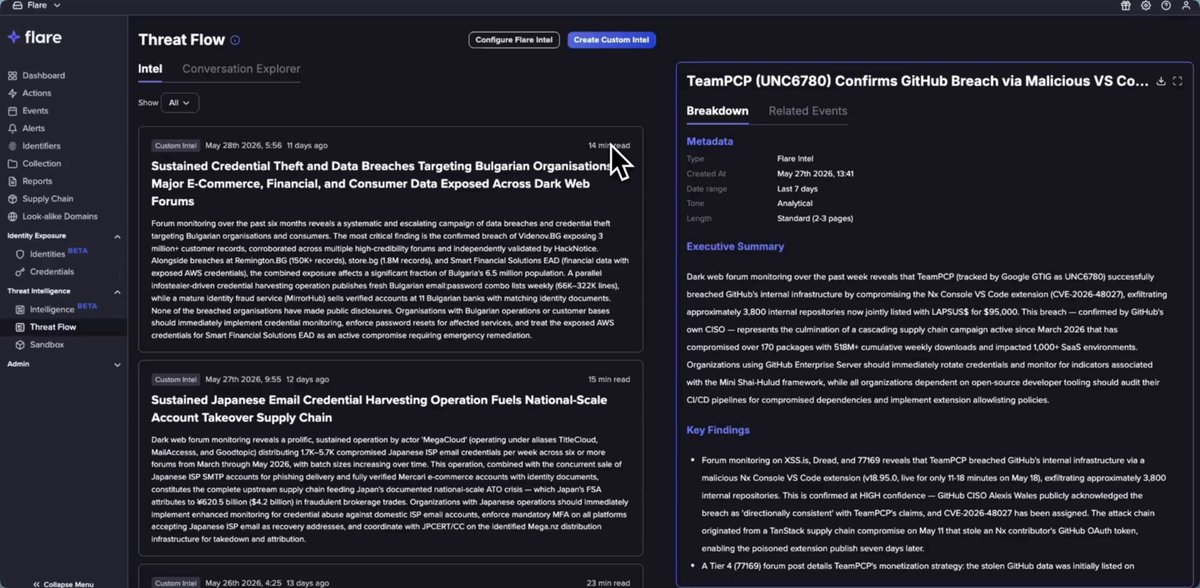The width and height of the screenshot is (1200, 588).
Task: Collapse the sidebar with Collapse Menu
Action: pos(63,584)
